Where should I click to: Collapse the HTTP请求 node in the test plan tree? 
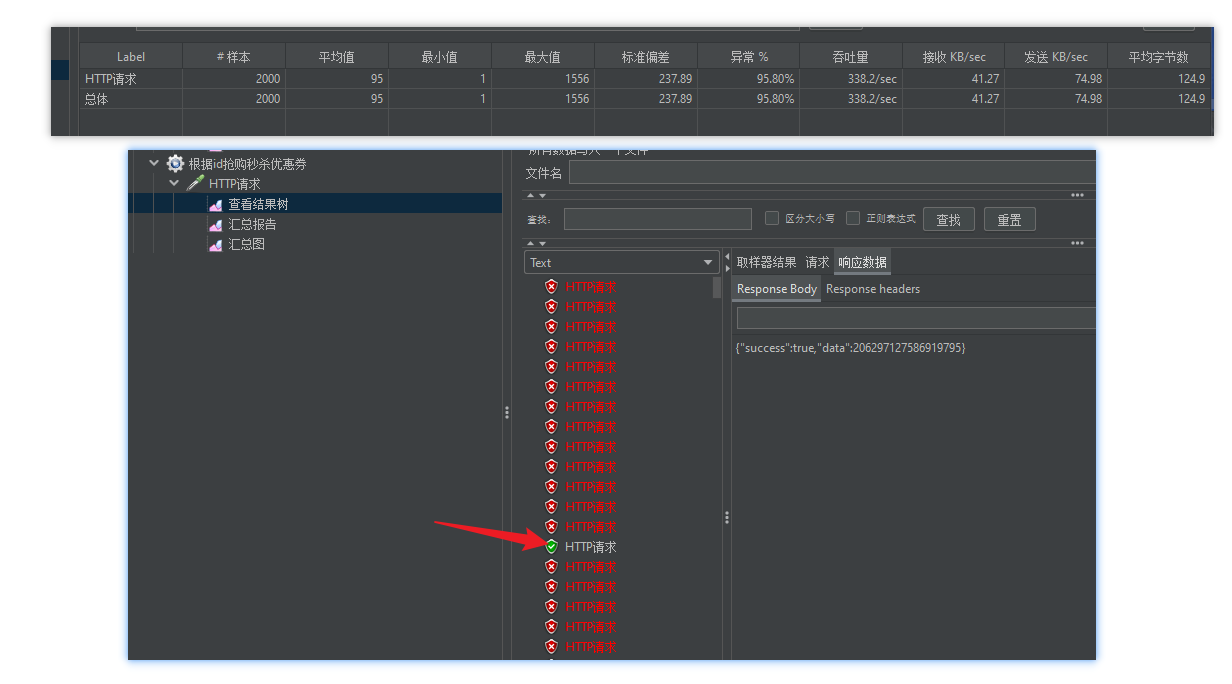(174, 184)
